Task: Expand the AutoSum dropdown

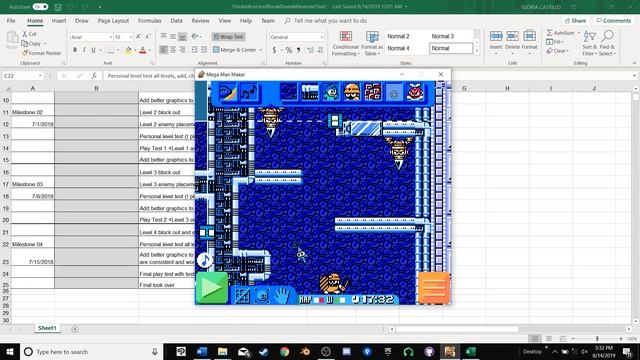Action: [x=579, y=33]
